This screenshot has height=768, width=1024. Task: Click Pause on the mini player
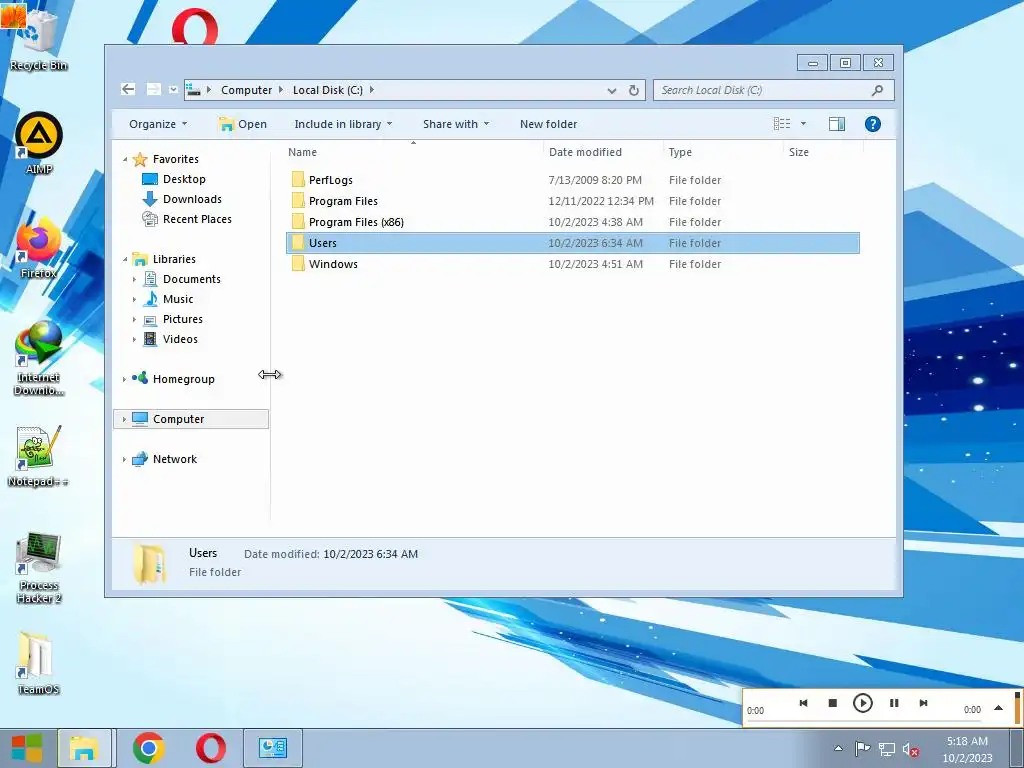pos(894,703)
